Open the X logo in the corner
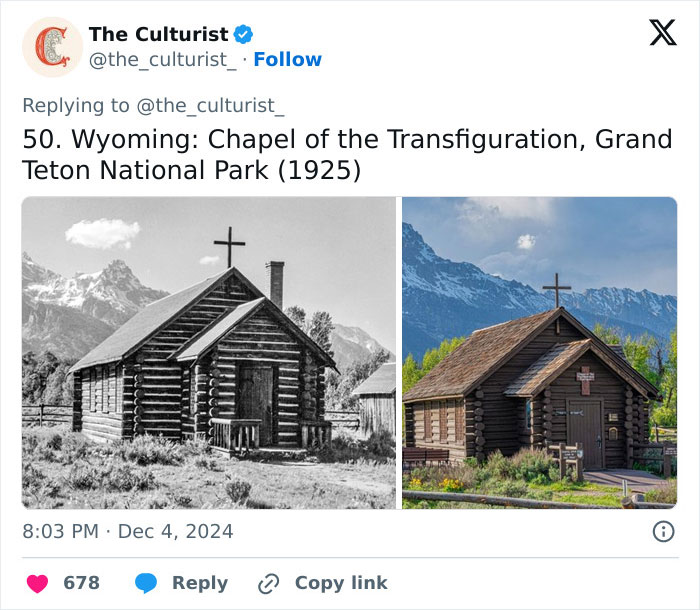The image size is (700, 610). pyautogui.click(x=662, y=33)
